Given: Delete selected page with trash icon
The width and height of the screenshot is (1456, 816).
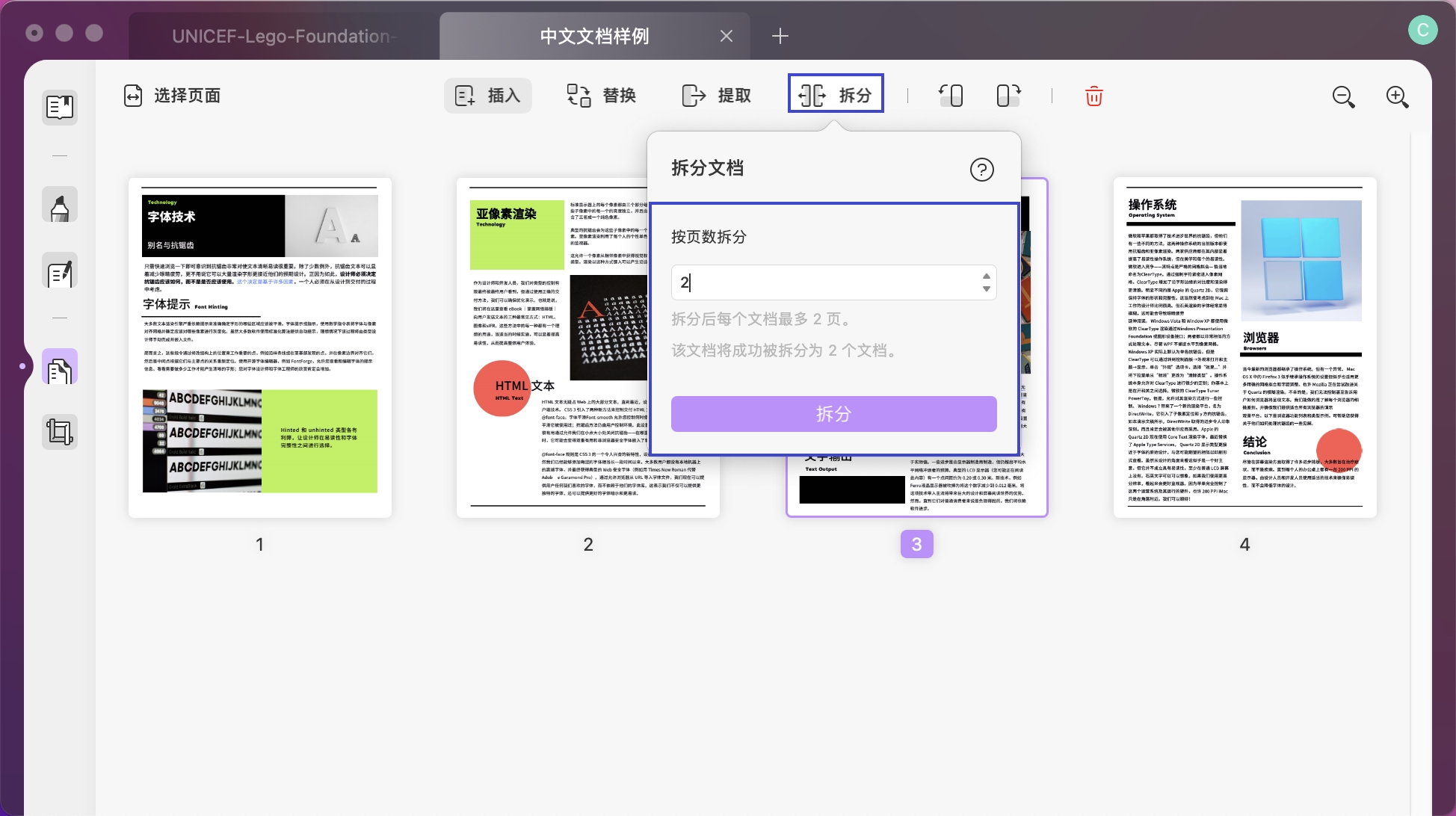Looking at the screenshot, I should click(1093, 96).
